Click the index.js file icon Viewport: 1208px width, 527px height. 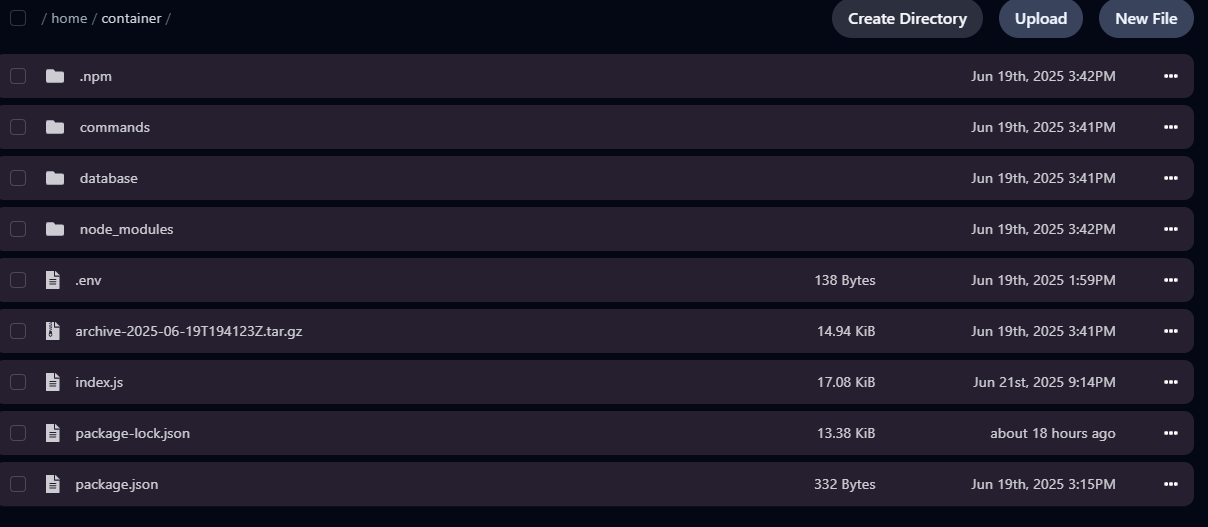point(53,382)
